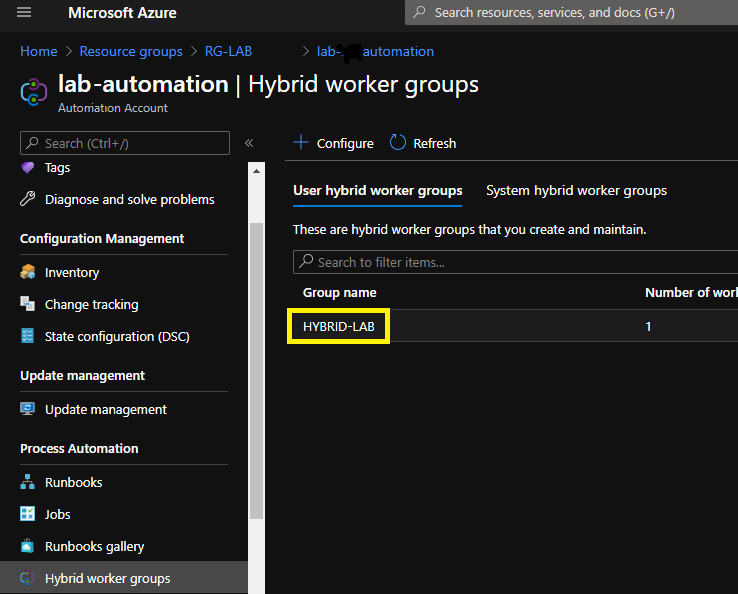Sort by Group name column header
This screenshot has width=738, height=594.
click(339, 292)
